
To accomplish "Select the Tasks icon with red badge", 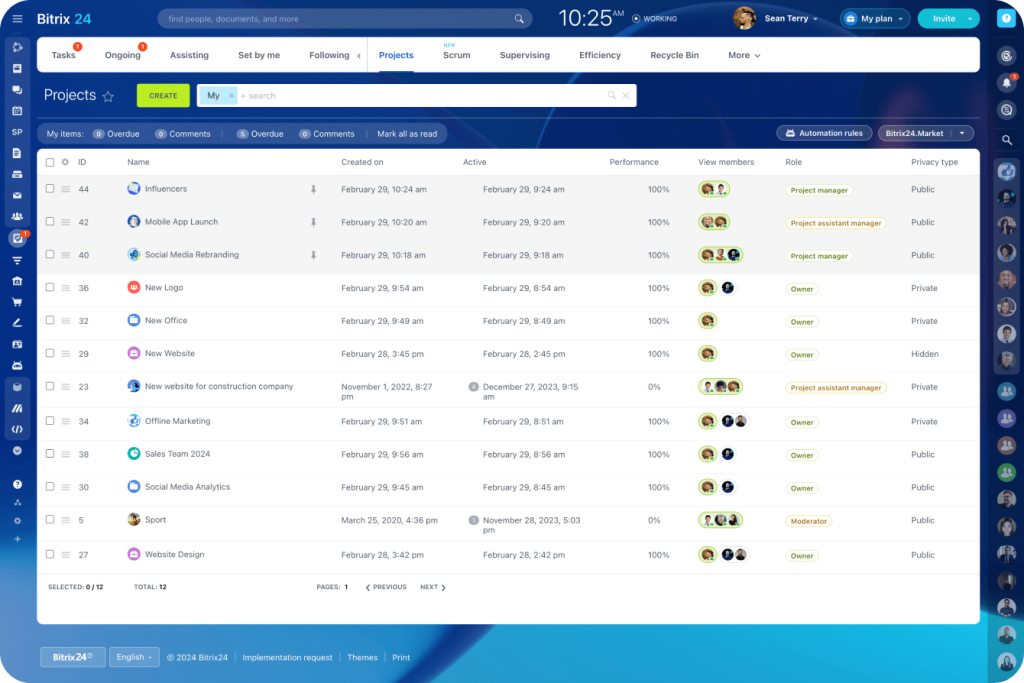I will pos(17,239).
